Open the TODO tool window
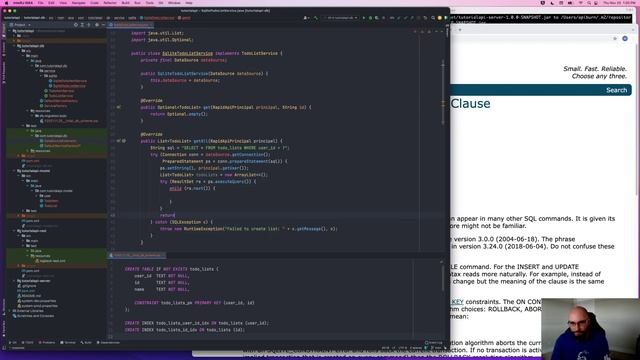Viewport: 640px width, 360px height. tap(27, 342)
